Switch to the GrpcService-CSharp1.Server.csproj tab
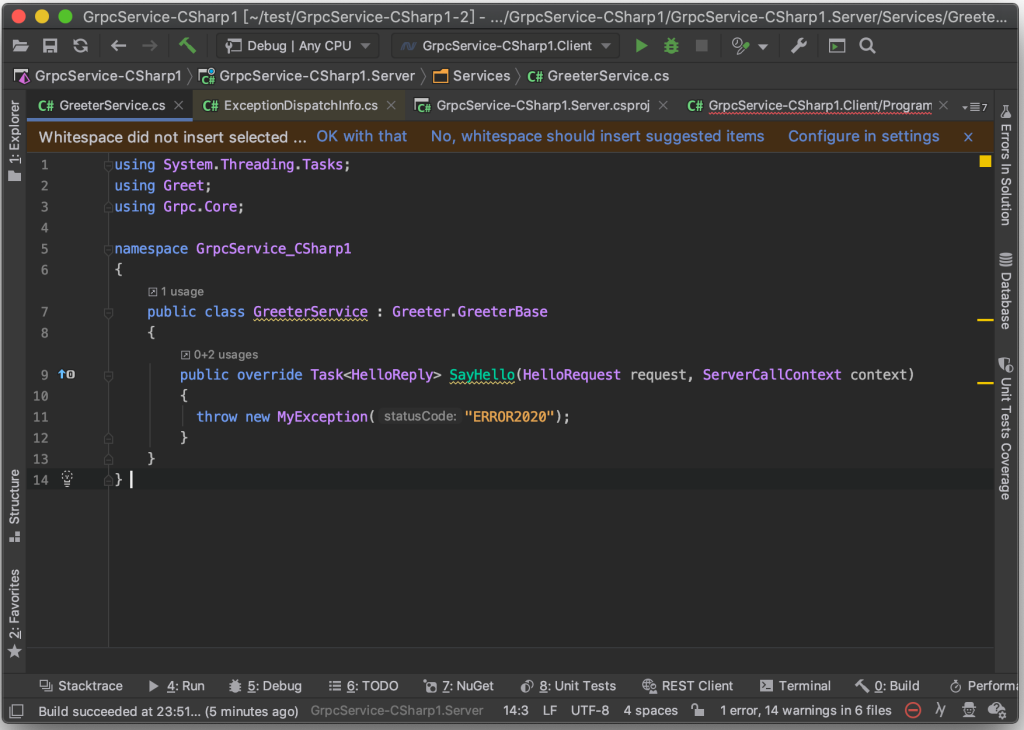The height and width of the screenshot is (730, 1024). tap(542, 106)
